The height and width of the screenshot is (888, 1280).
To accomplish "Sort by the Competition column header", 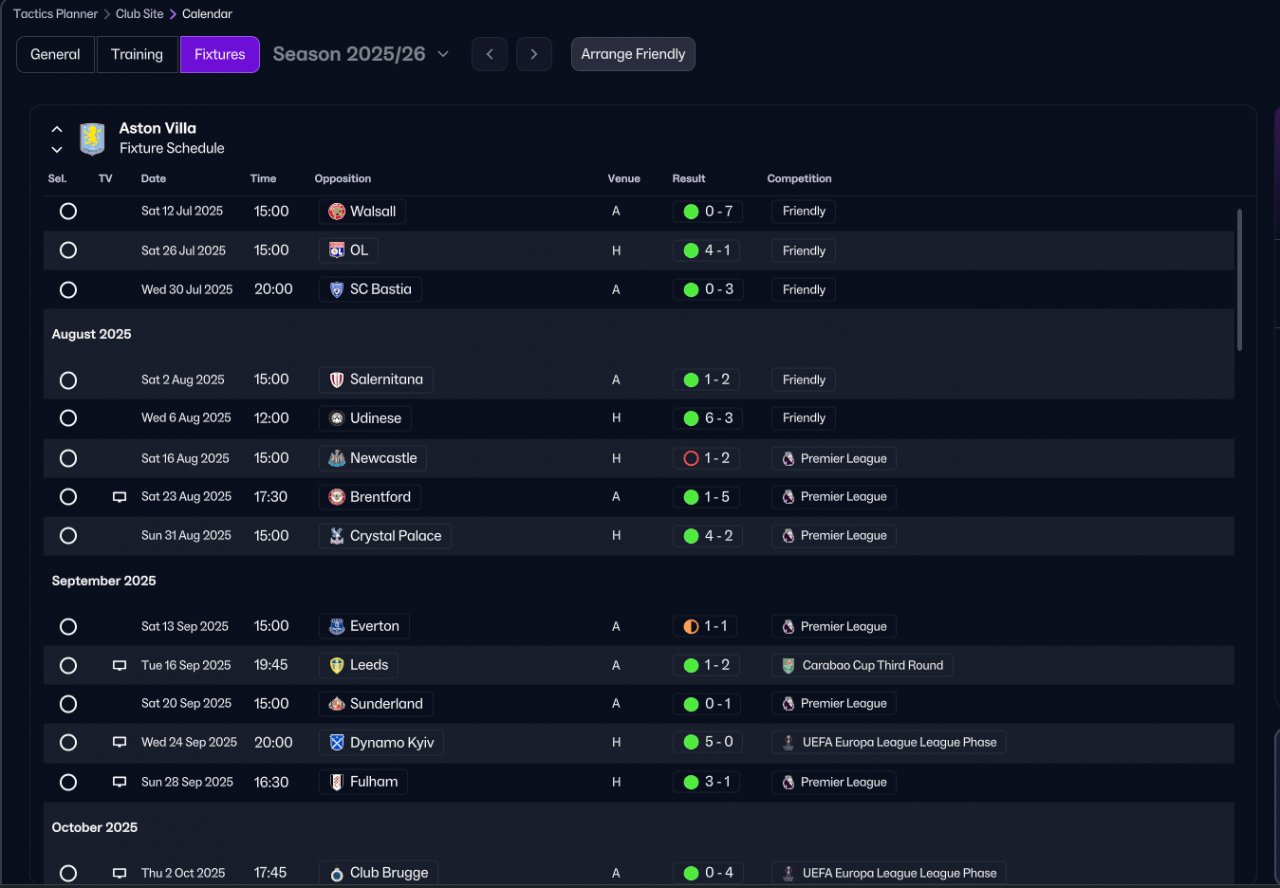I will pos(799,179).
